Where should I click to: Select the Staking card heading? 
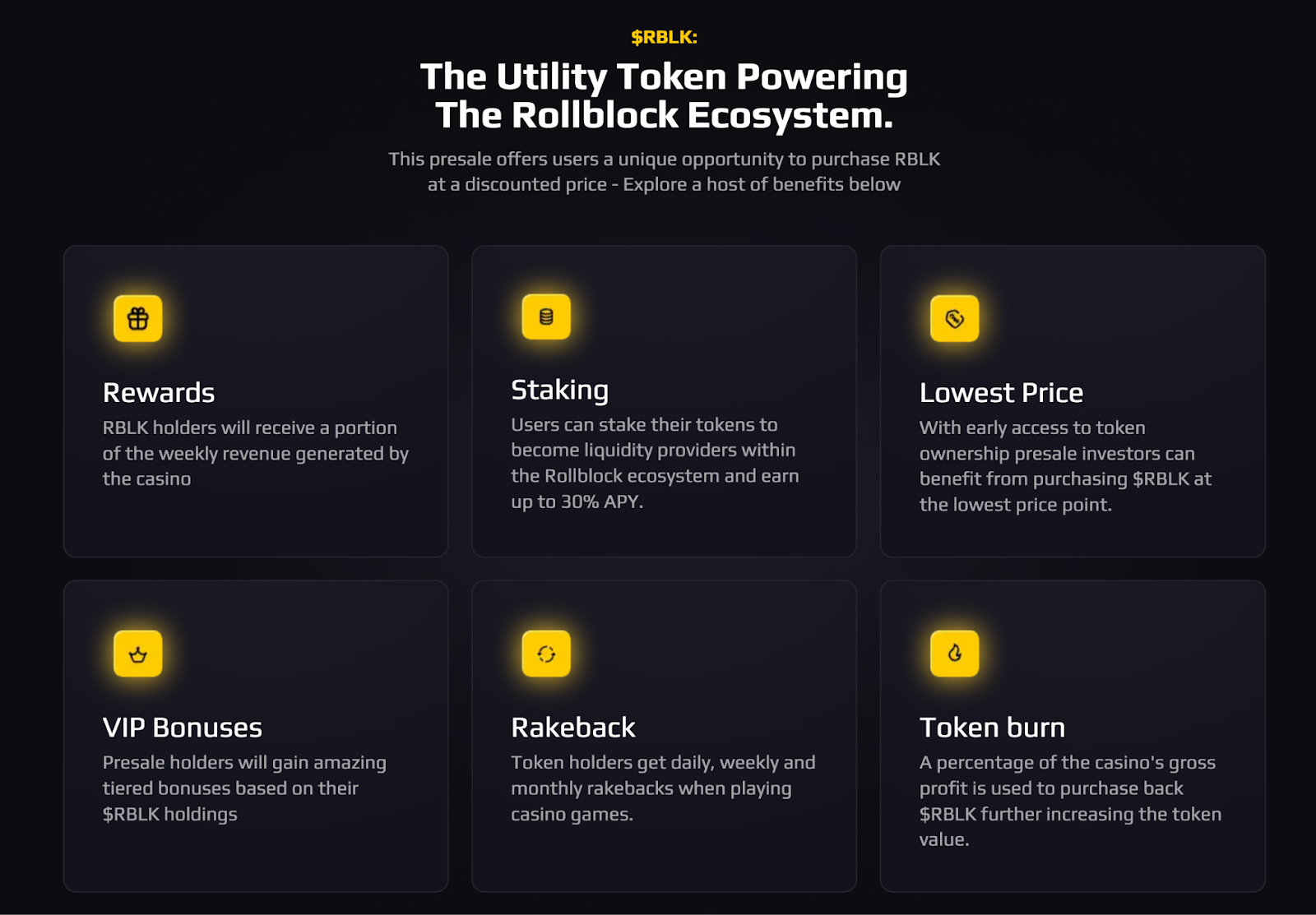pos(559,390)
